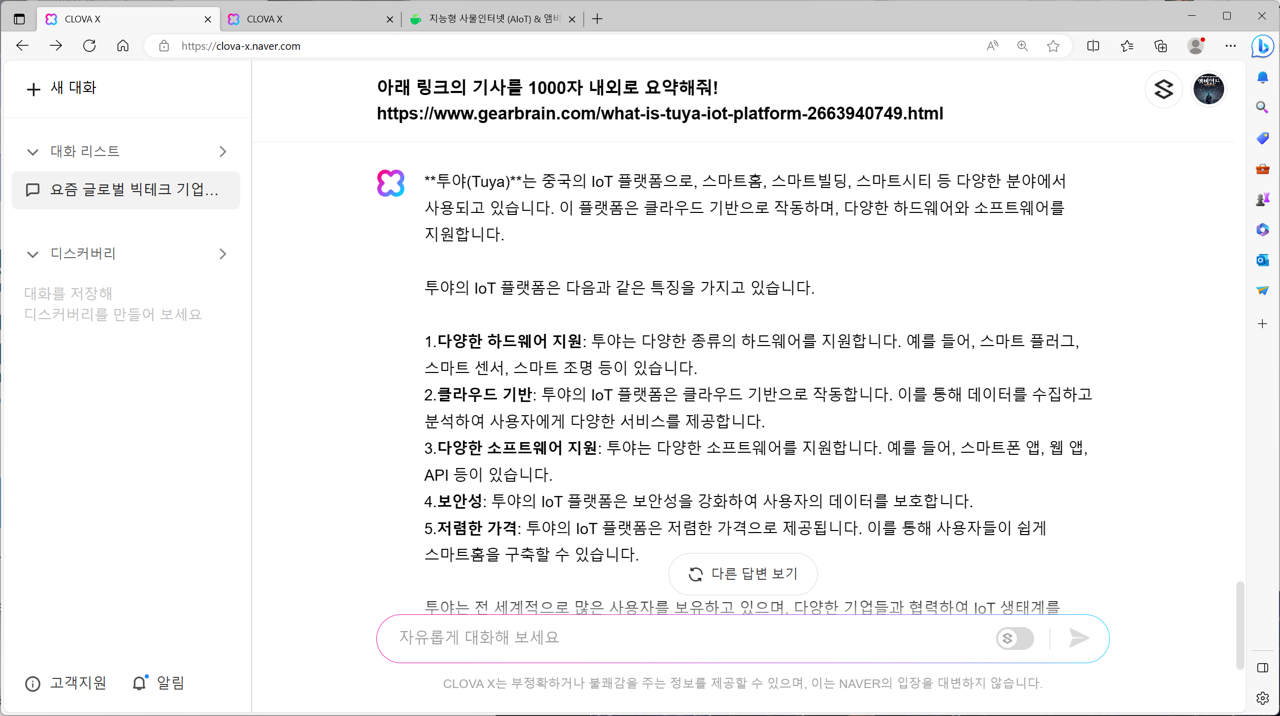Close the 지능형 사물인터넷 tab
Viewport: 1280px width, 716px height.
(573, 19)
